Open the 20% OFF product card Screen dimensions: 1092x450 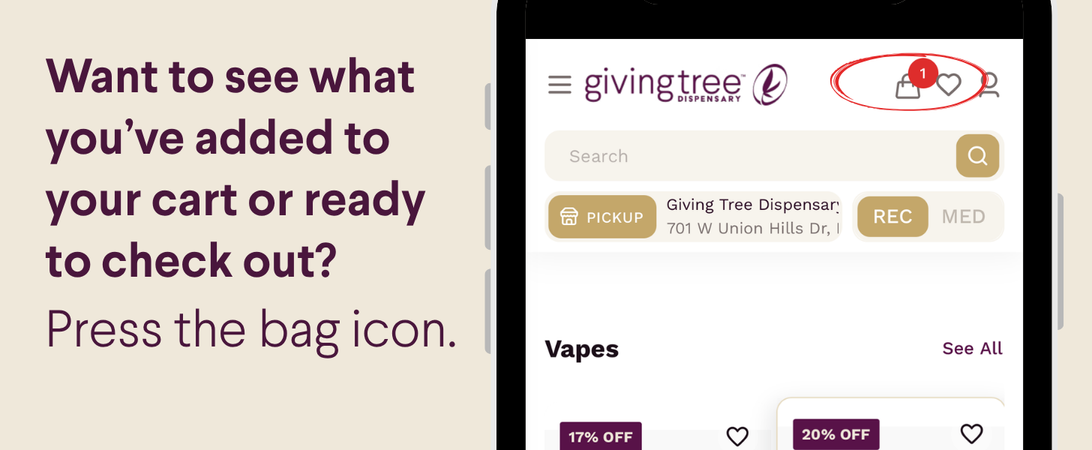(891, 424)
